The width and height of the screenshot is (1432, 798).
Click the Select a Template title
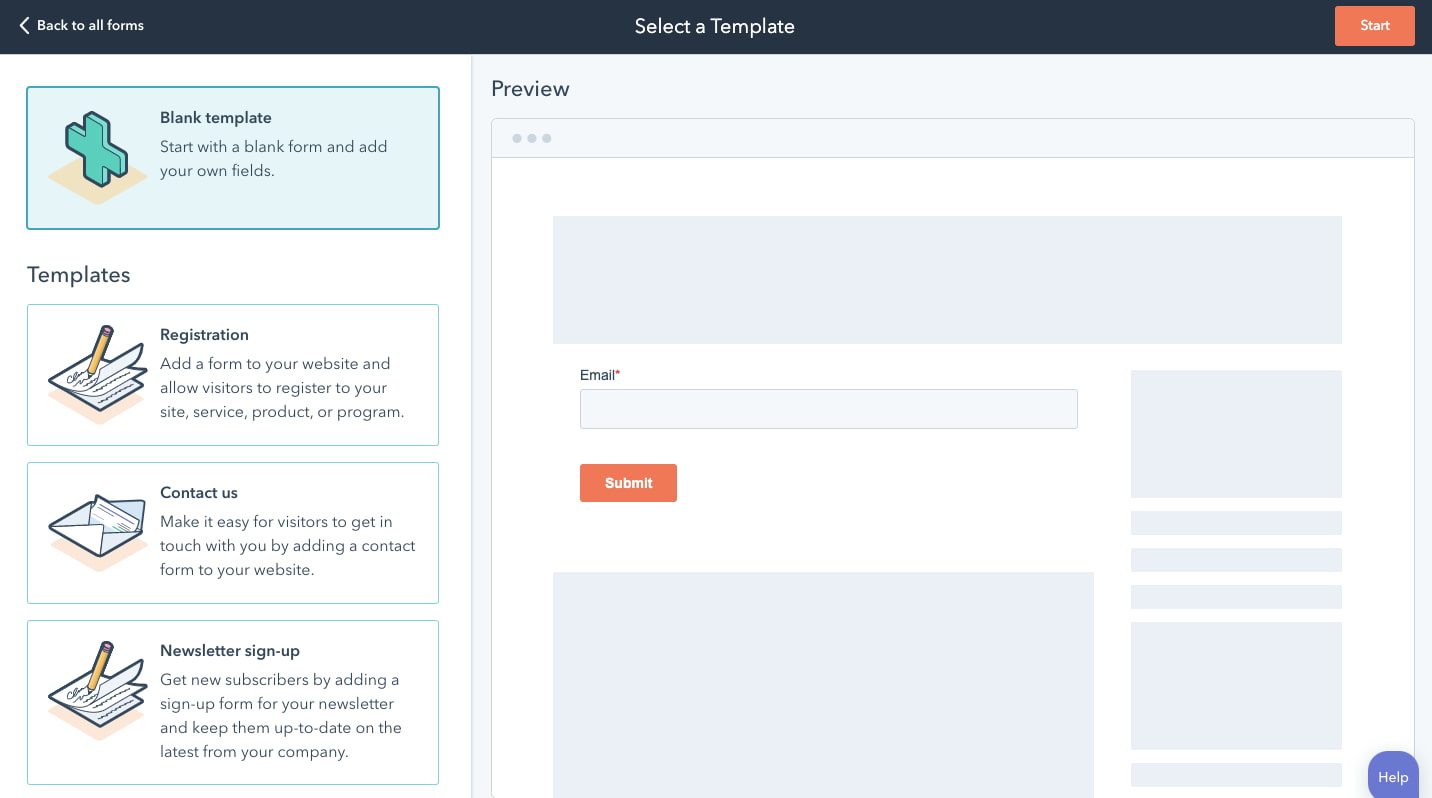(x=715, y=27)
